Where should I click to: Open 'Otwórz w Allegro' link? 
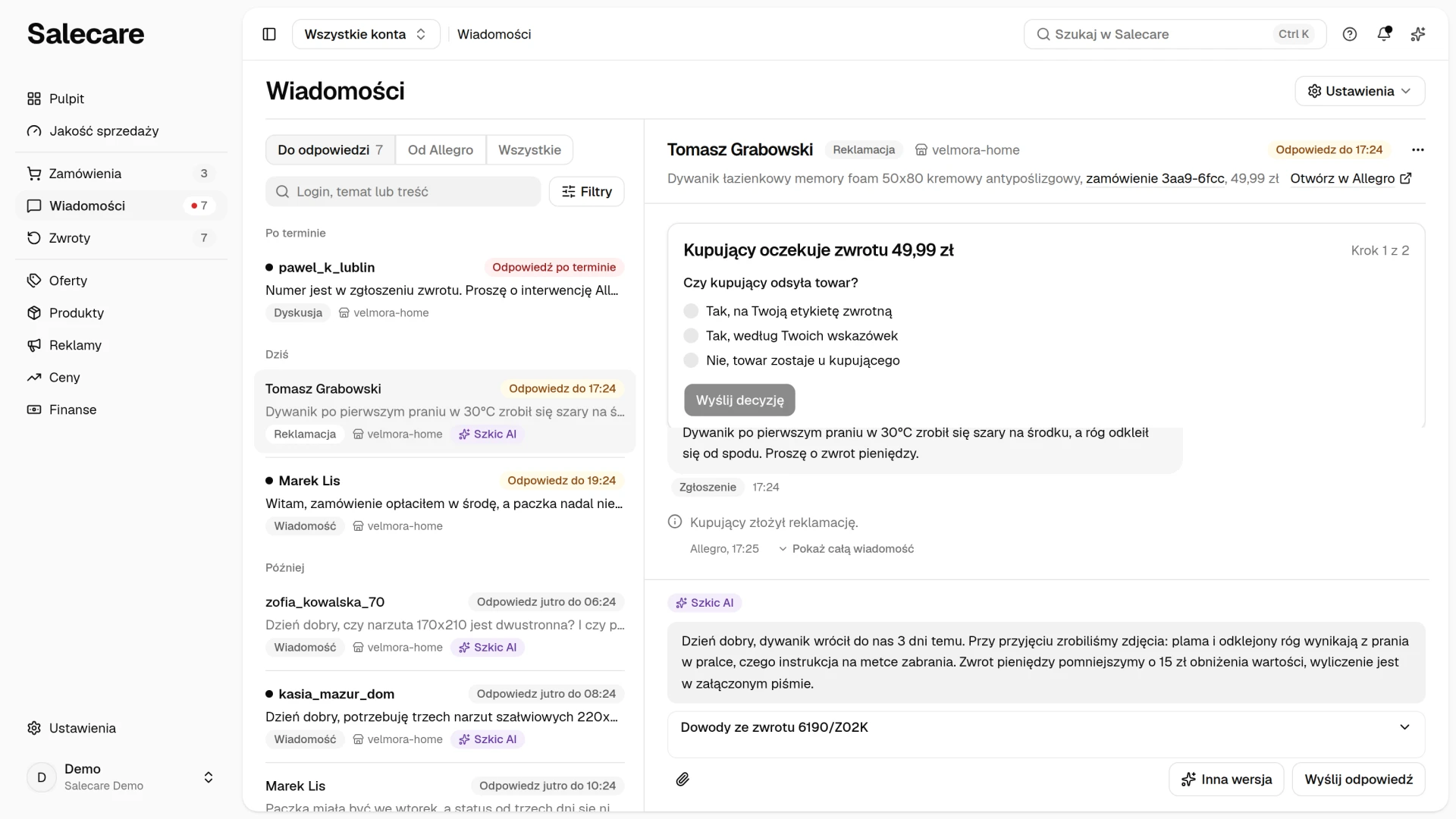tap(1351, 178)
